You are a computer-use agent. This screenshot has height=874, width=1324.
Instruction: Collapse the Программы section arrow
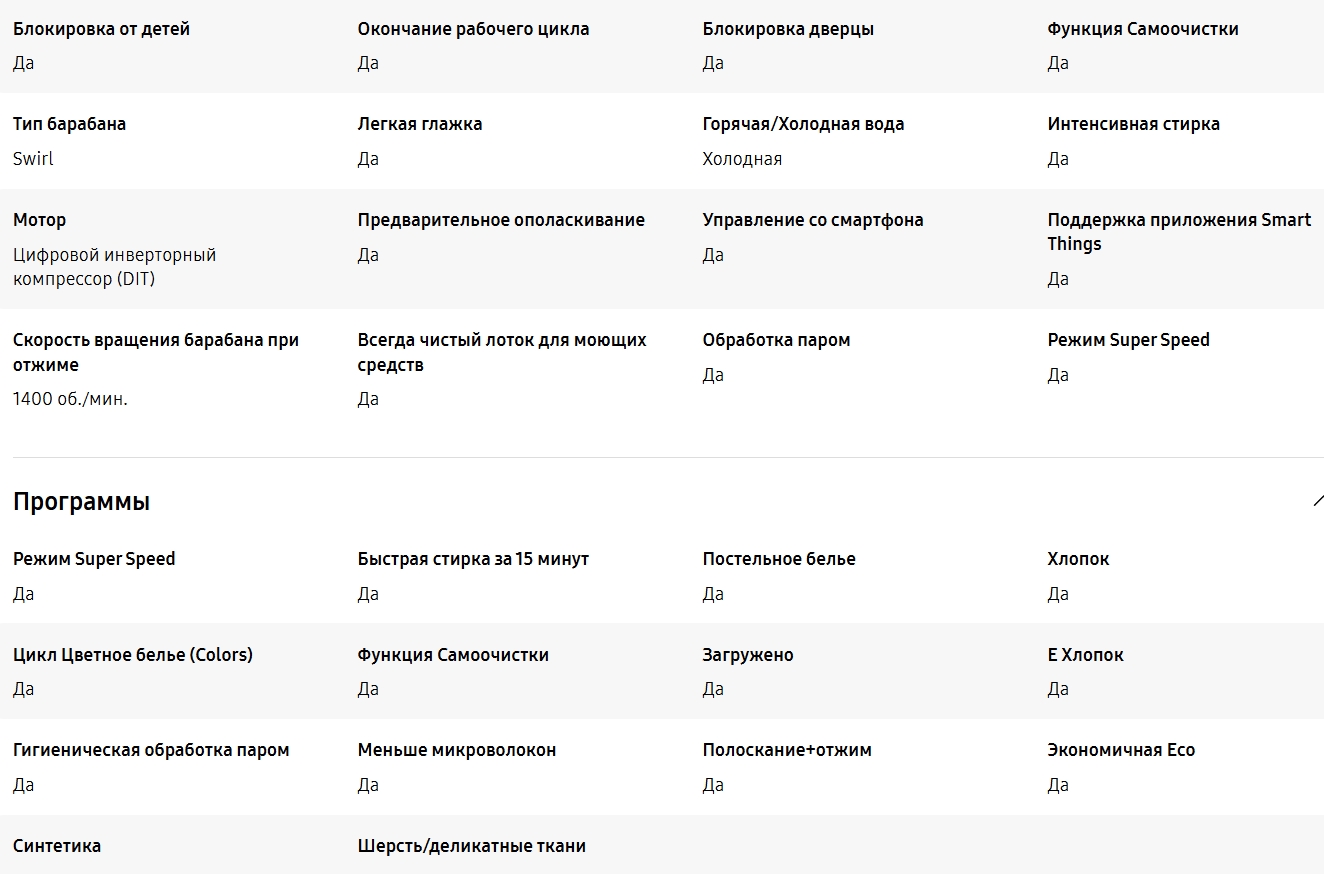(1318, 501)
